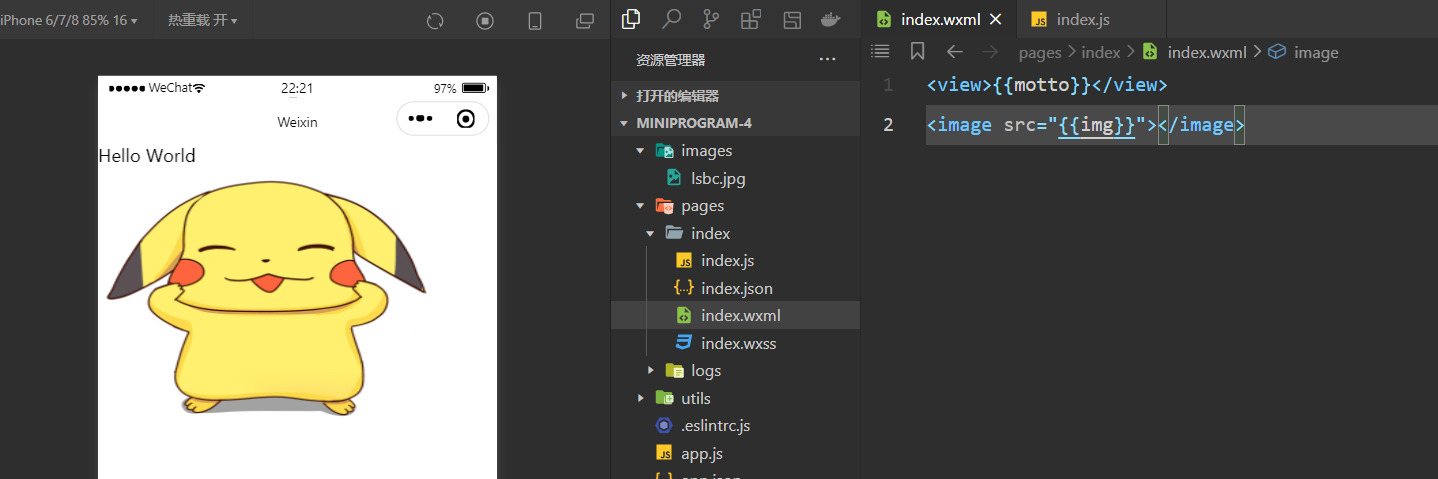Open the .eslintrc.js file
Screen dimensions: 1438x479
pyautogui.click(x=735, y=426)
